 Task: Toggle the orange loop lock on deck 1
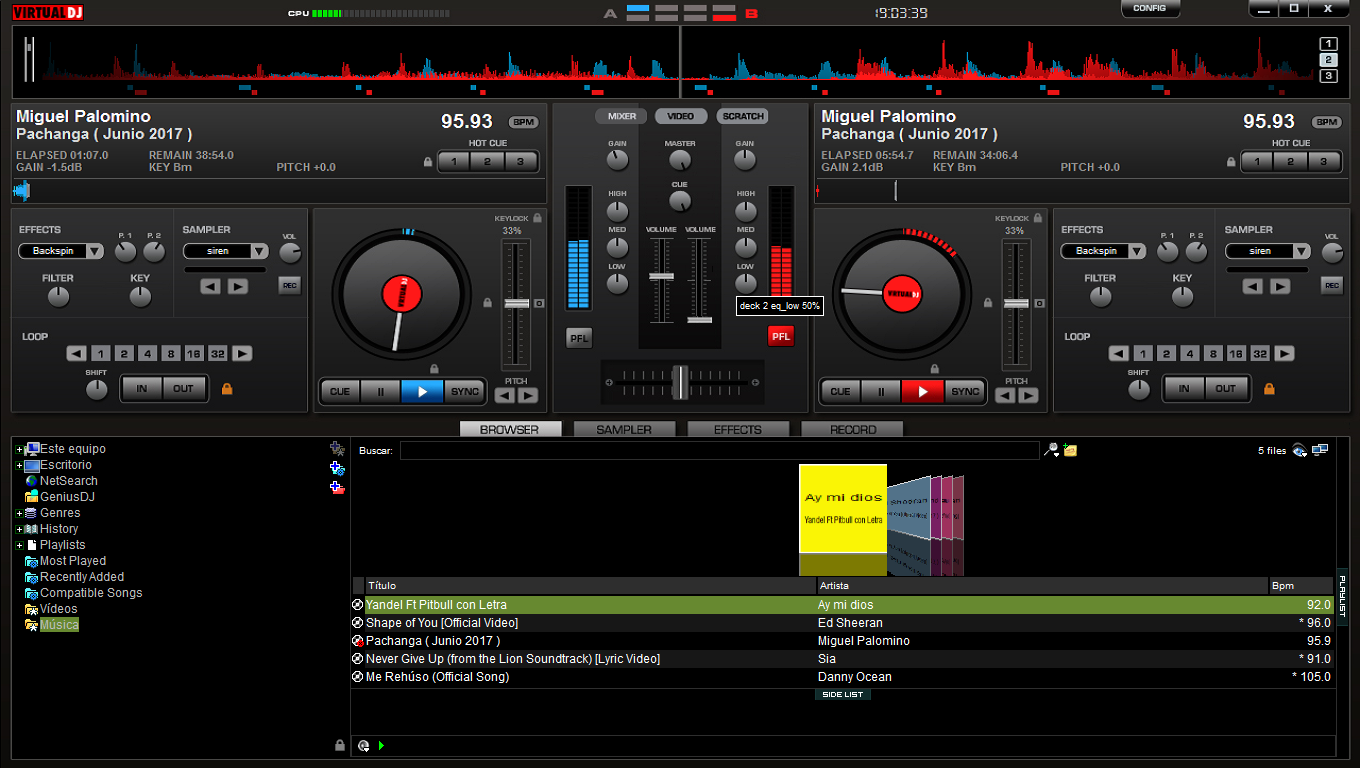pos(227,388)
